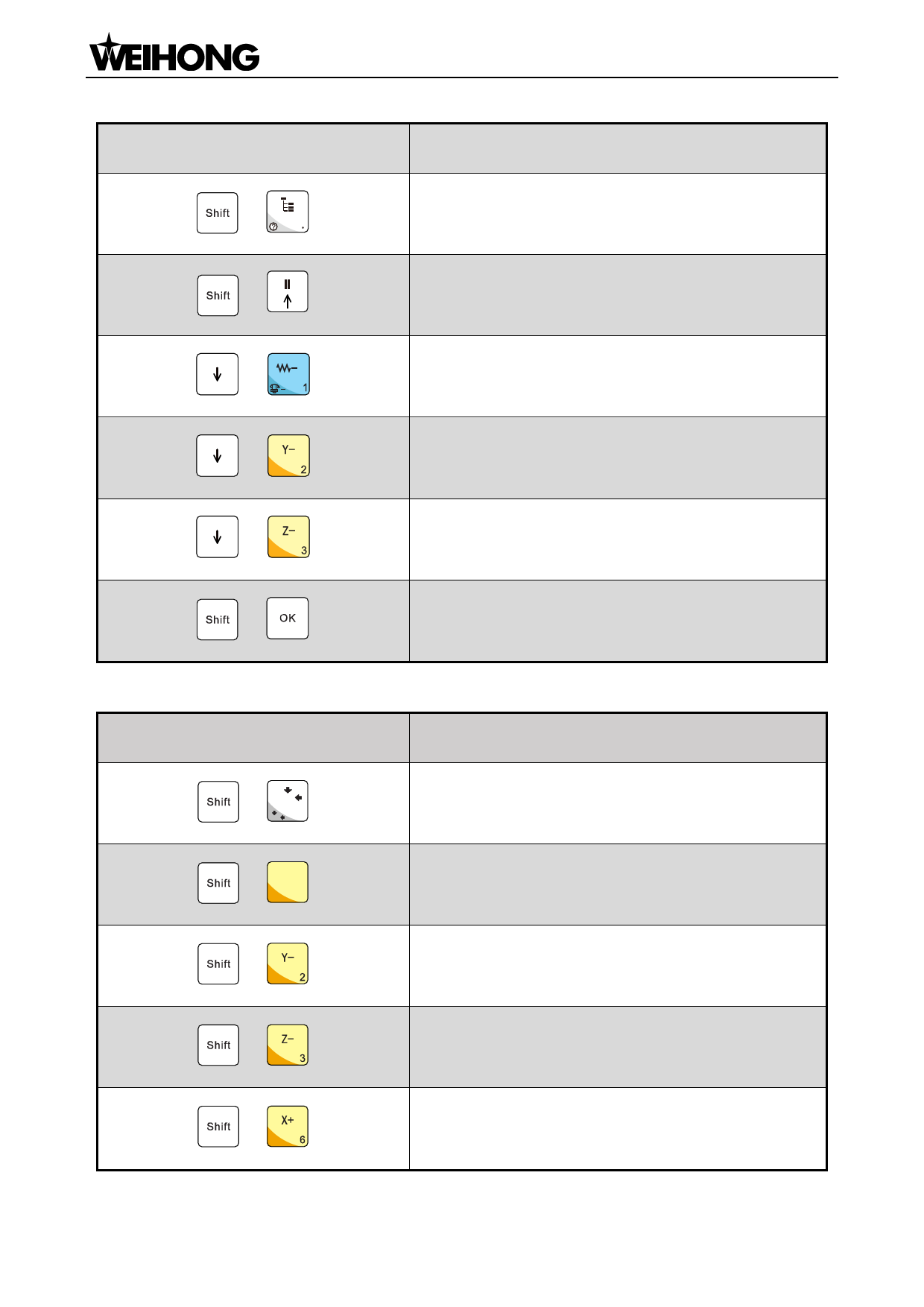Click the blank yellow key
This screenshot has height=1307, width=924.
[288, 882]
